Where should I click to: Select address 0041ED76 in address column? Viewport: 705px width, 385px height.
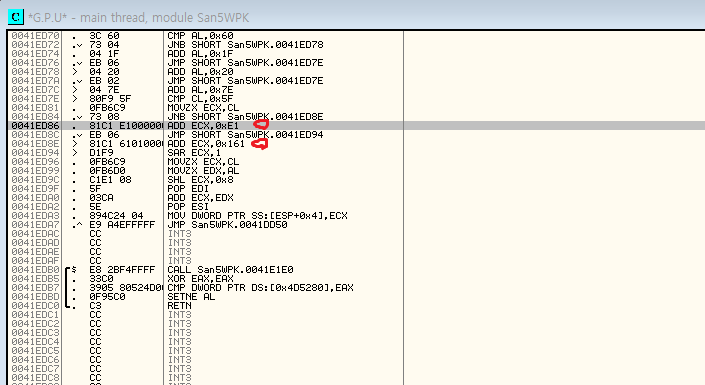tap(36, 63)
